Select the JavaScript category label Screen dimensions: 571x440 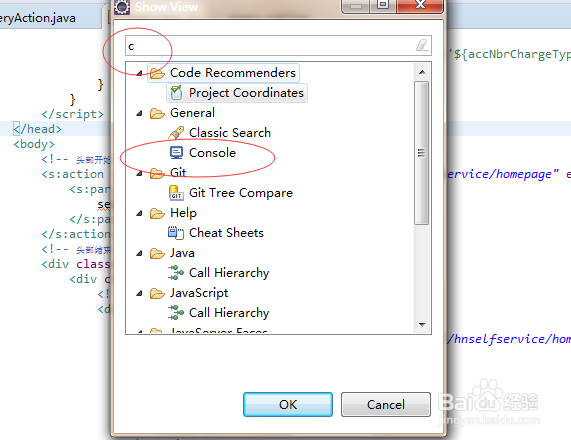199,293
